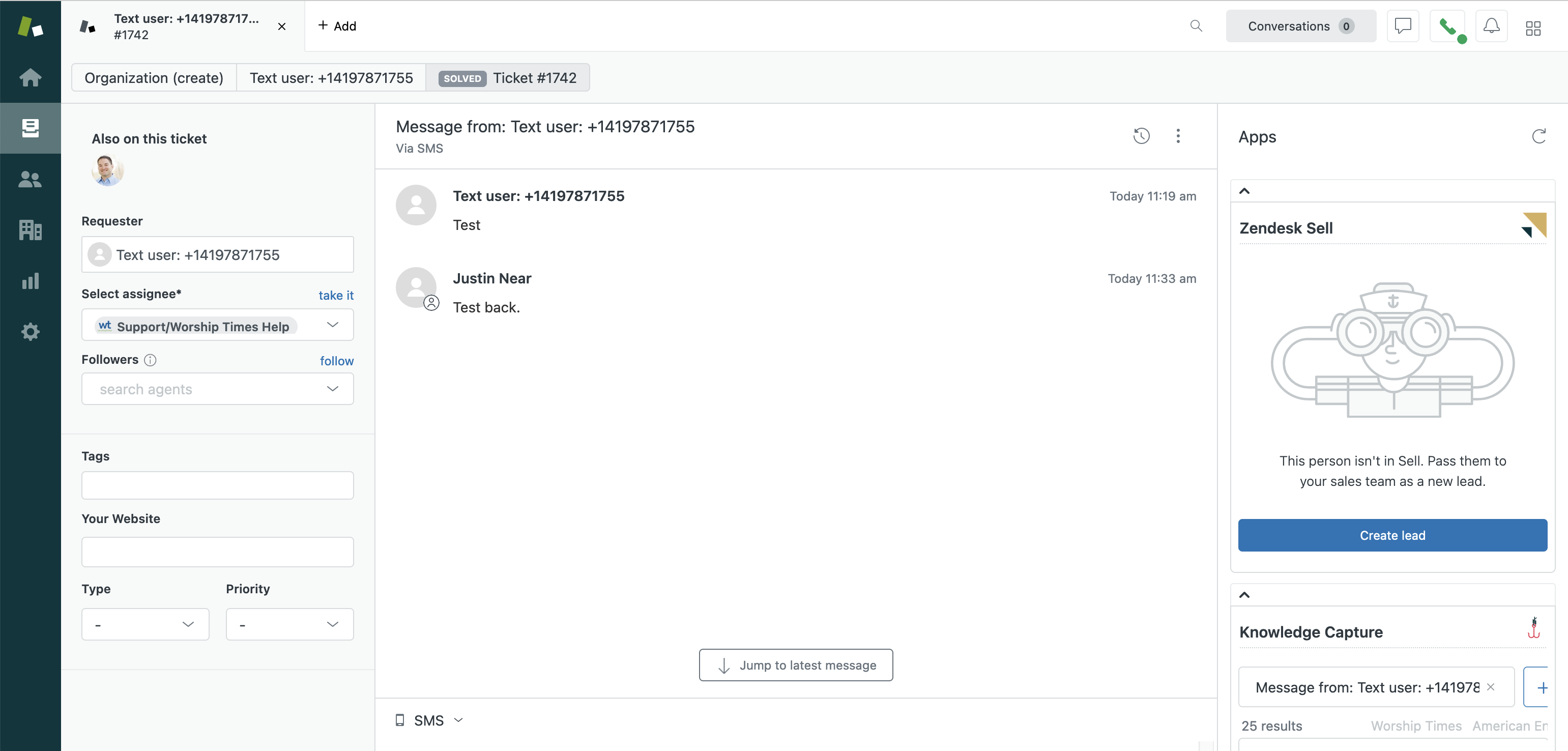
Task: Open the Home dashboard icon
Action: pos(30,77)
